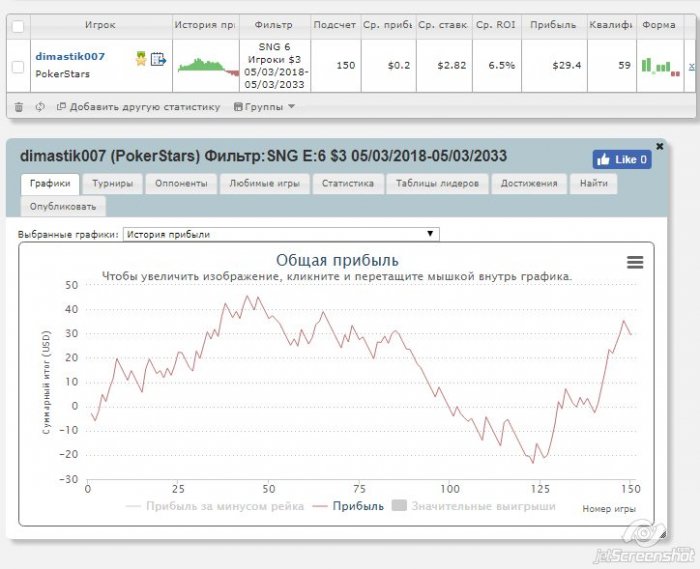Screen dimensions: 700x569
Task: Open the Опубликовать tab
Action: pos(63,207)
